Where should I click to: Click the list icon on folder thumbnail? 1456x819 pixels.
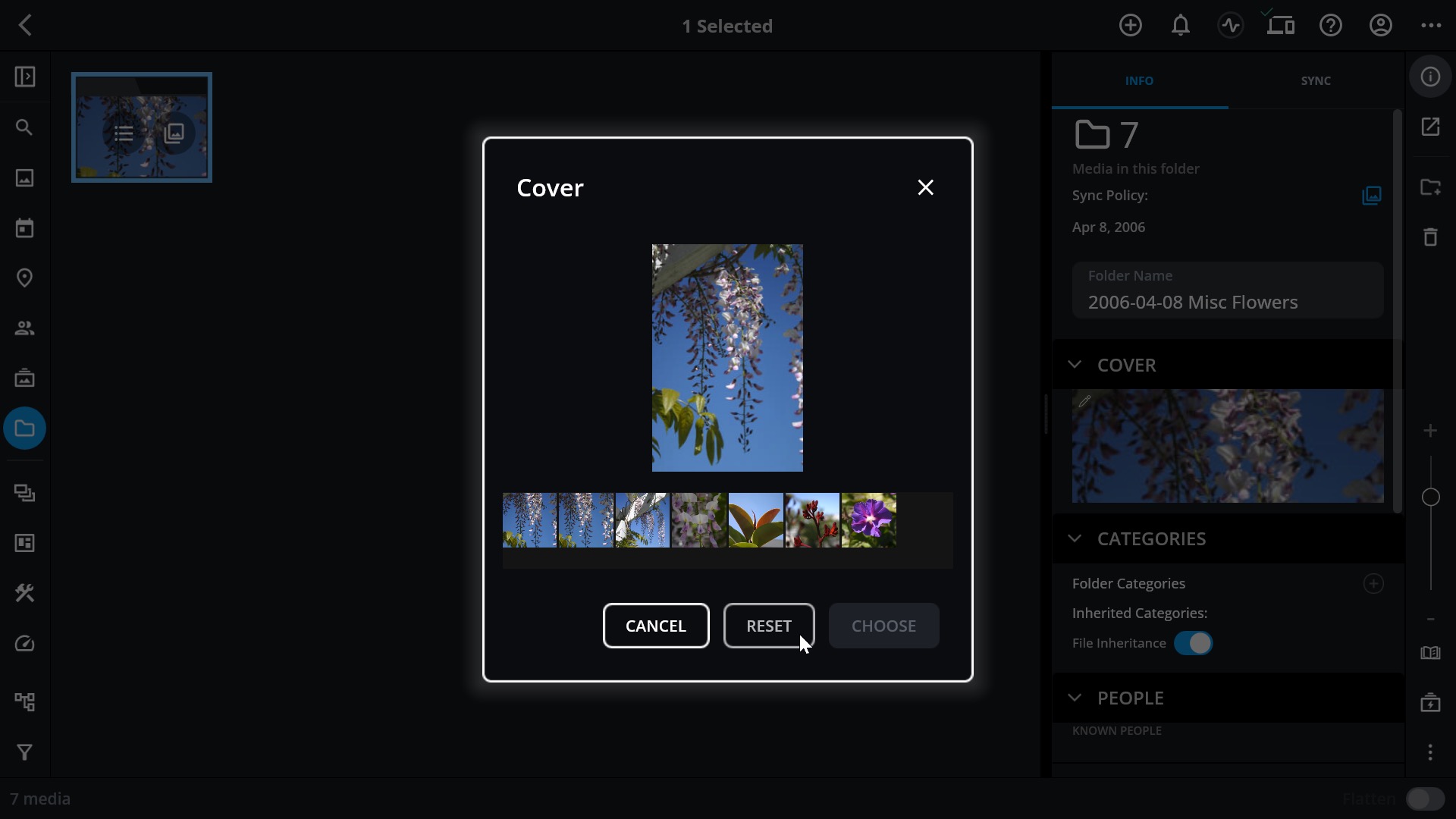coord(124,134)
